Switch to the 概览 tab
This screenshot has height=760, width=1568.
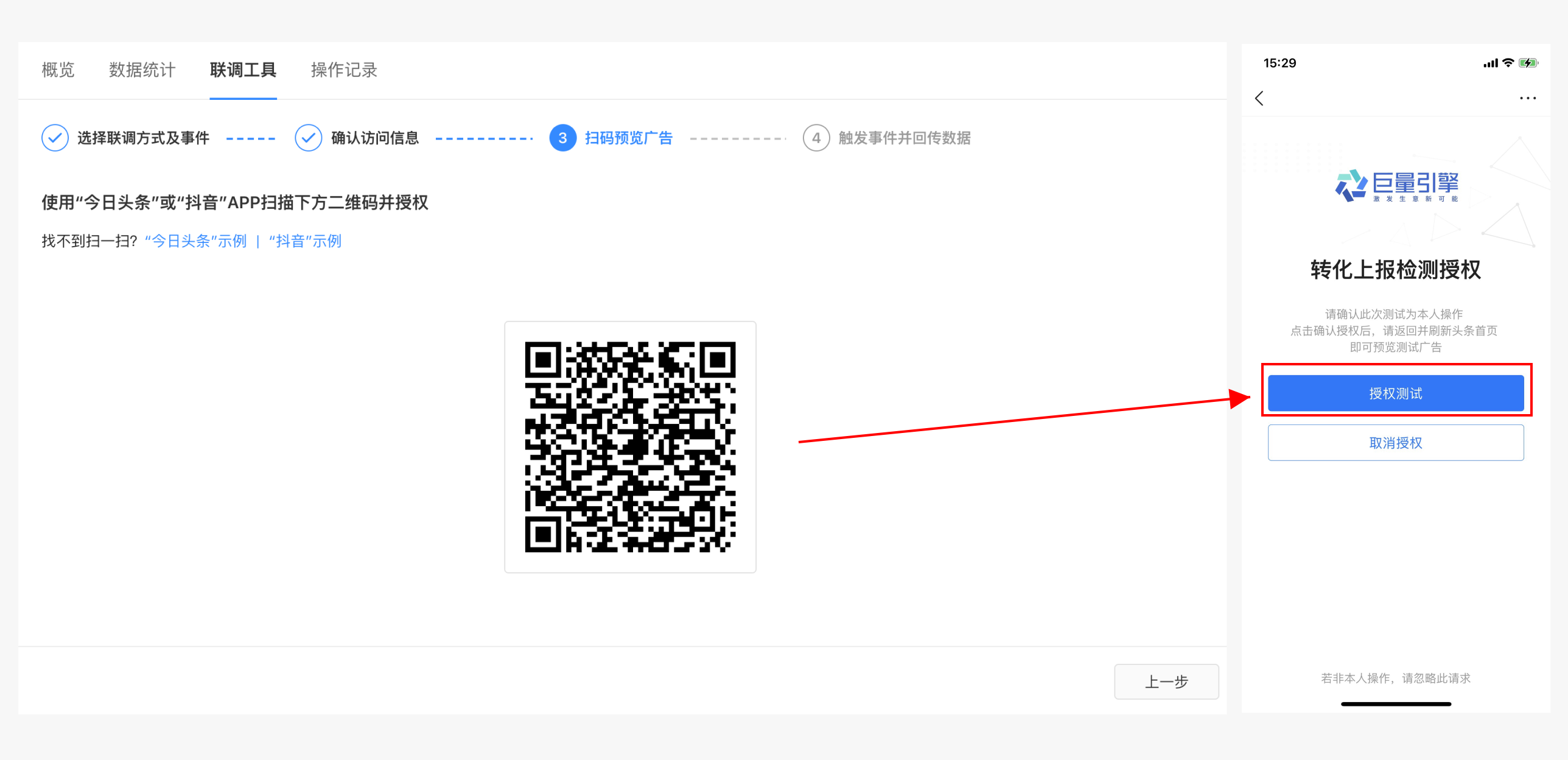(x=58, y=70)
